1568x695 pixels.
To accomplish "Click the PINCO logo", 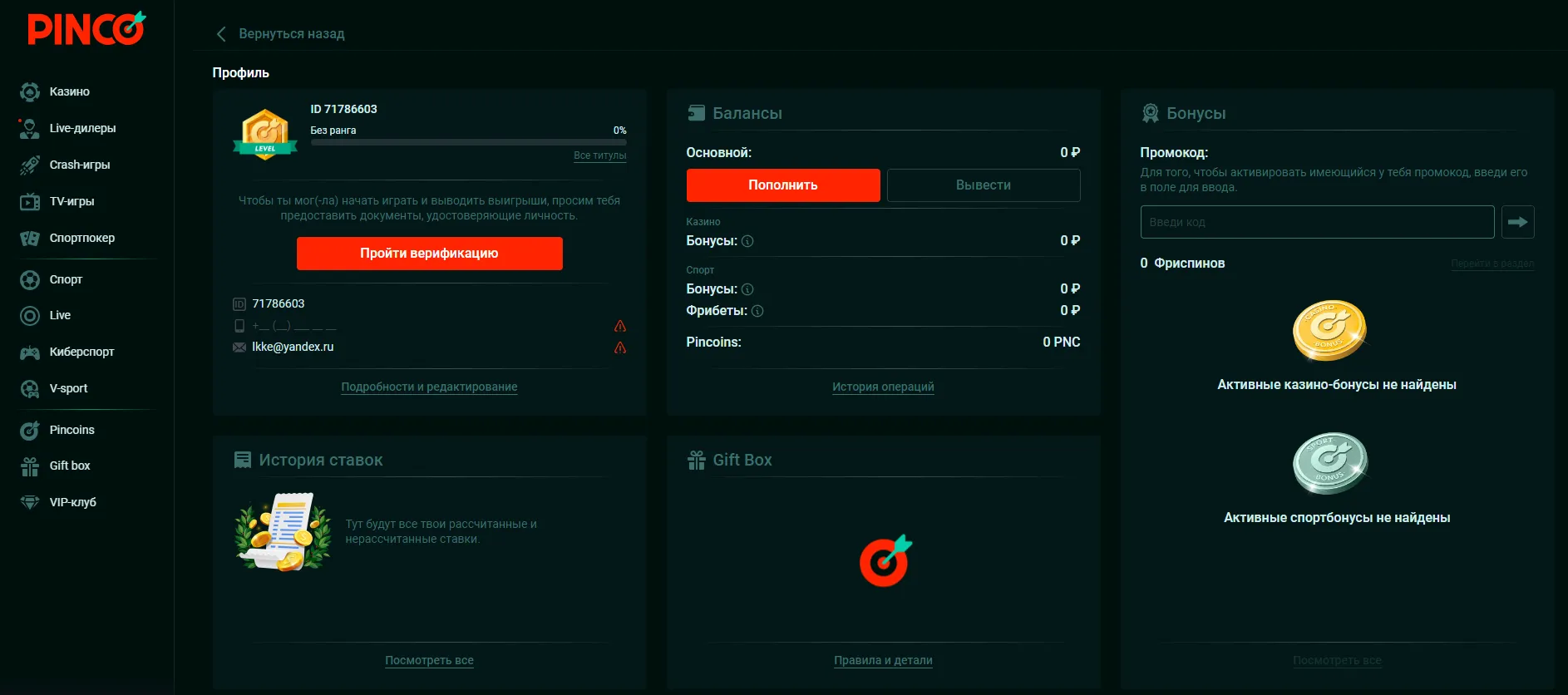I will coord(86,29).
